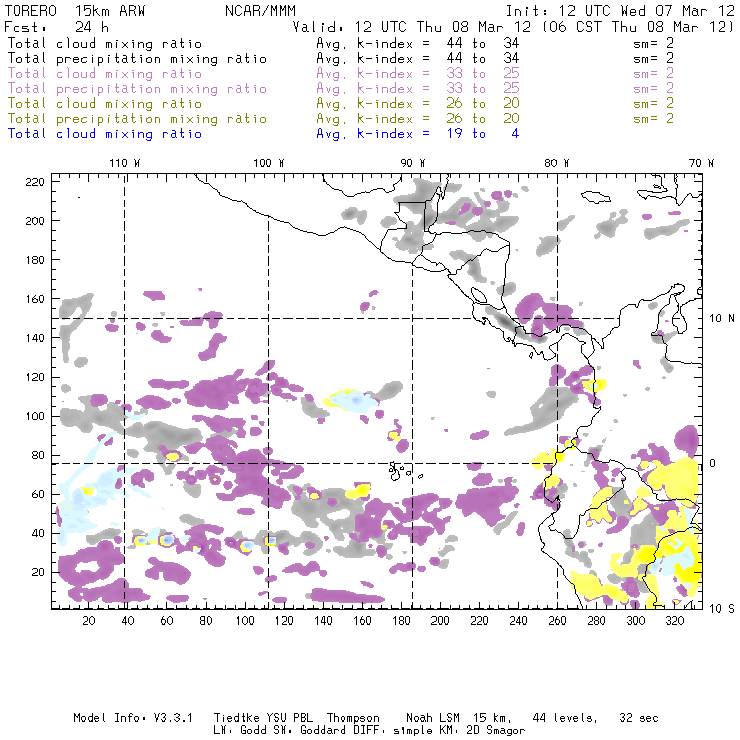Click purple 'Total cloud mixing ratio' legend entry

coord(105,74)
